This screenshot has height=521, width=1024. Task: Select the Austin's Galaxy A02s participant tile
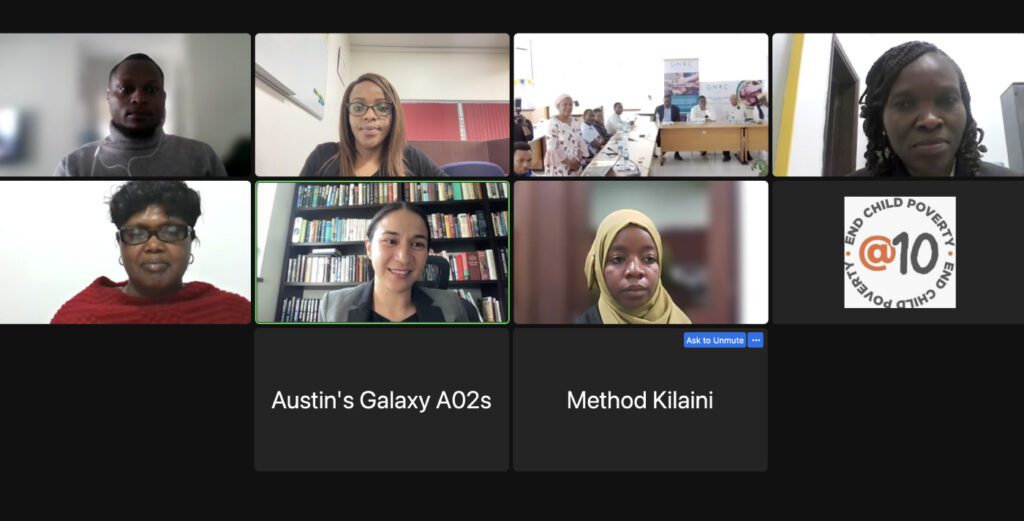click(x=381, y=400)
